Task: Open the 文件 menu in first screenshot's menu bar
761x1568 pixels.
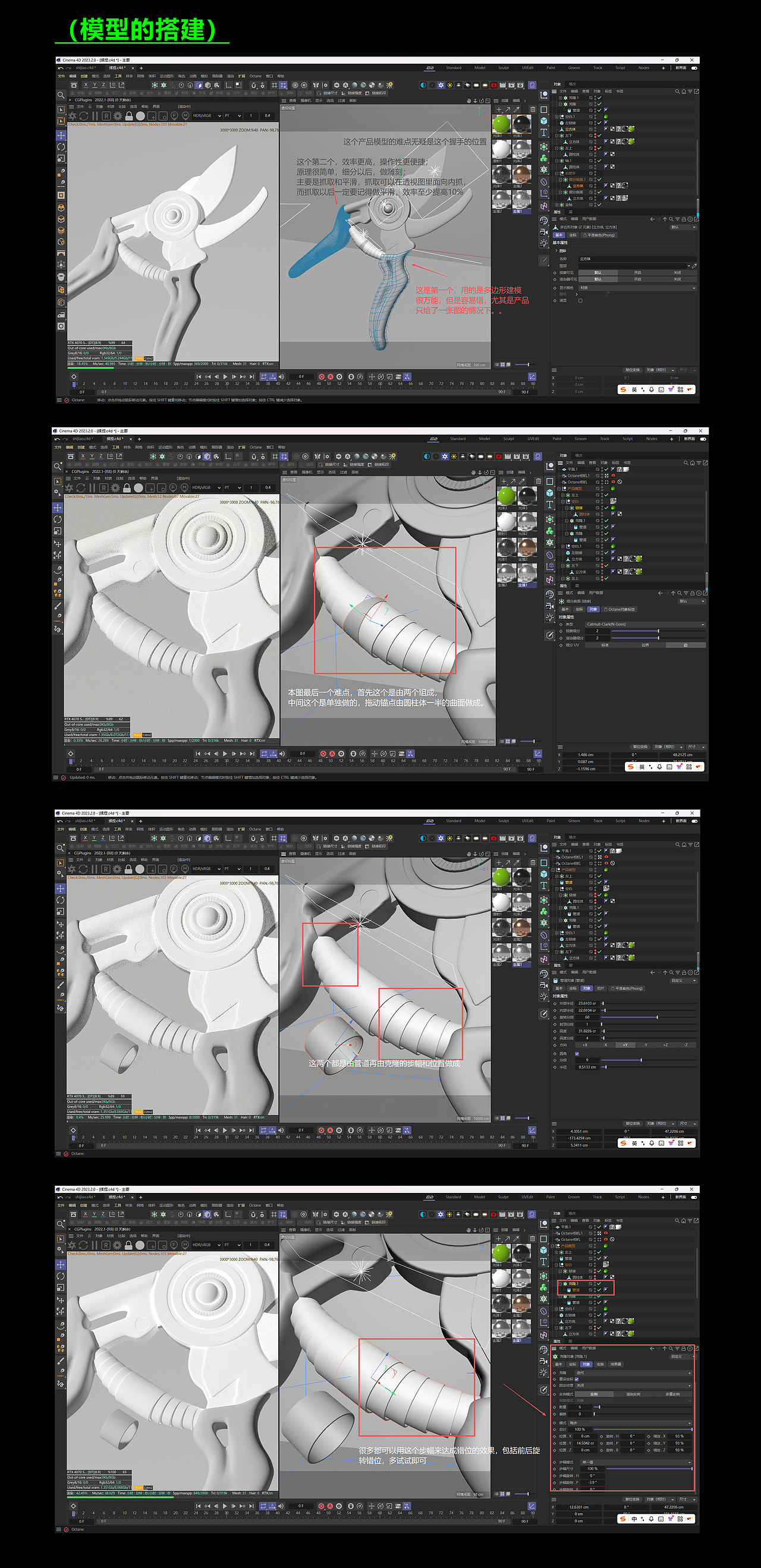Action: tap(61, 76)
